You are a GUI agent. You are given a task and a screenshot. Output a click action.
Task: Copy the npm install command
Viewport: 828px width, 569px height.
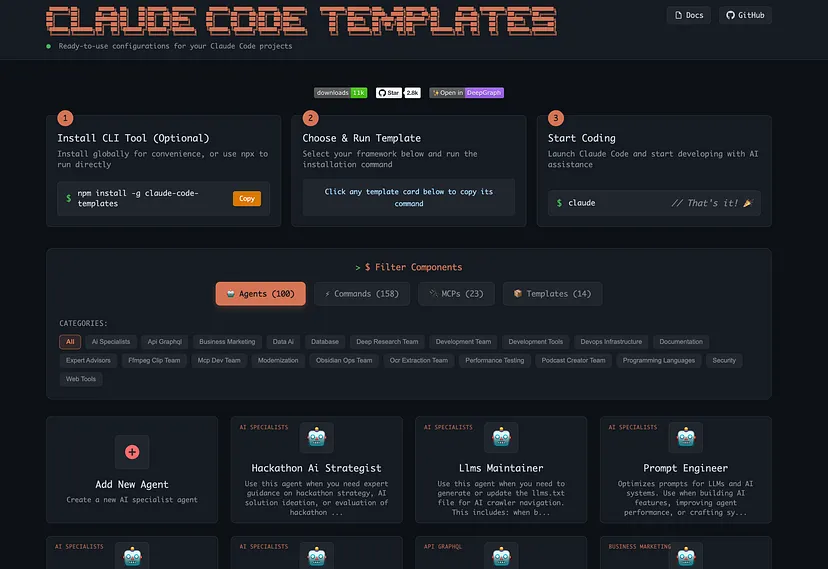247,198
